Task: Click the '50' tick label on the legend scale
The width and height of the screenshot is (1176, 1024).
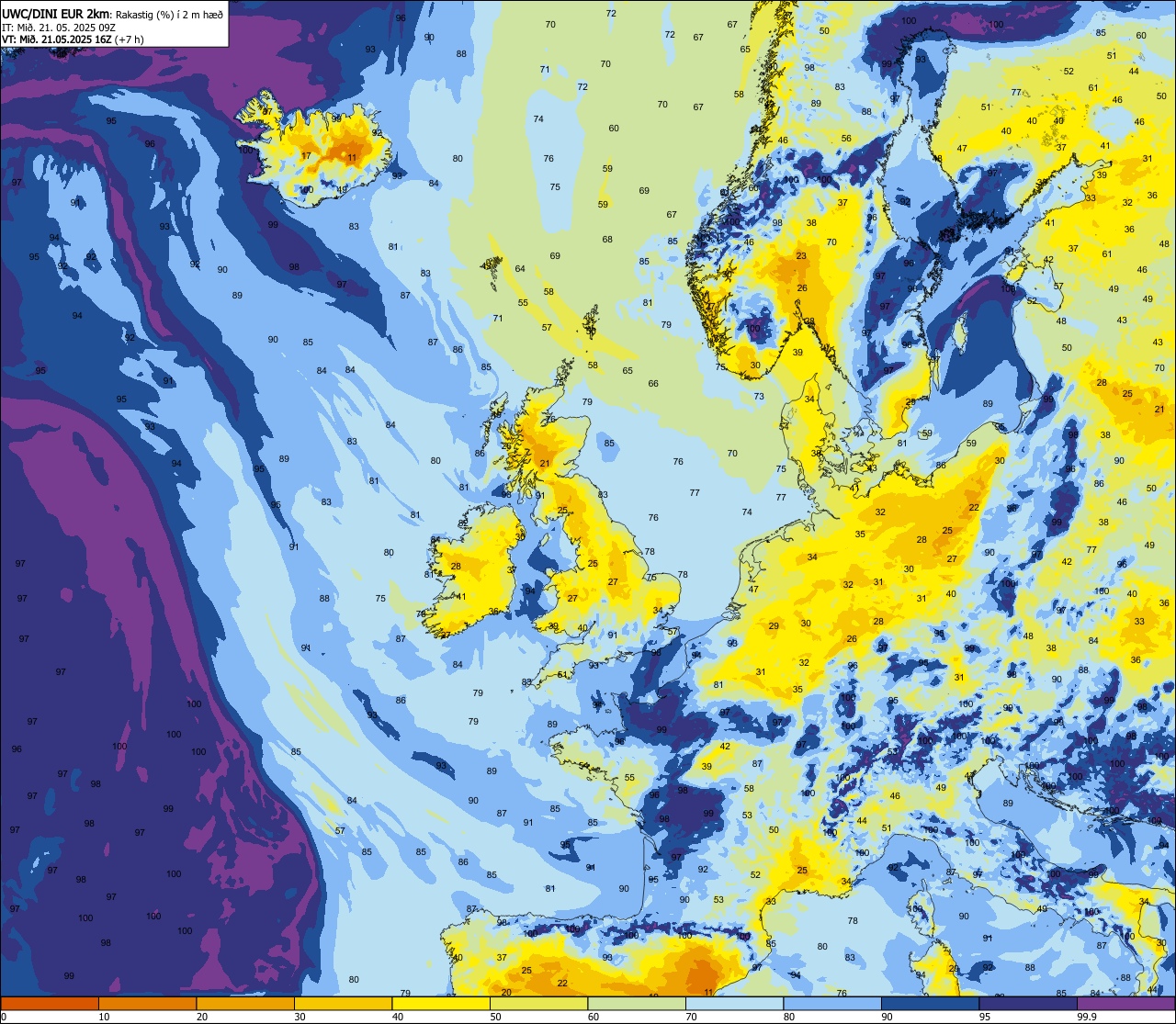Action: click(x=495, y=1017)
